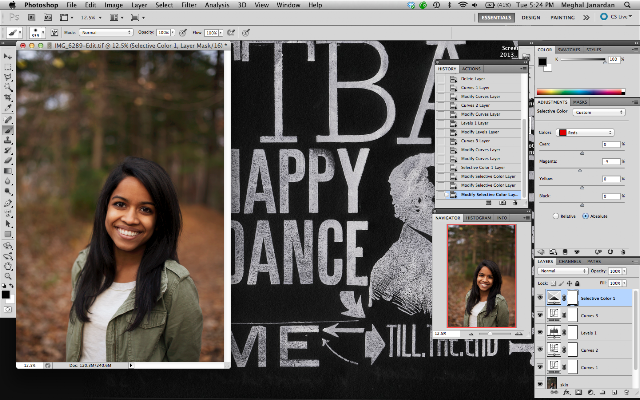Click the Magenta slider handle
Image resolution: width=640 pixels, height=400 pixels.
coord(580,170)
